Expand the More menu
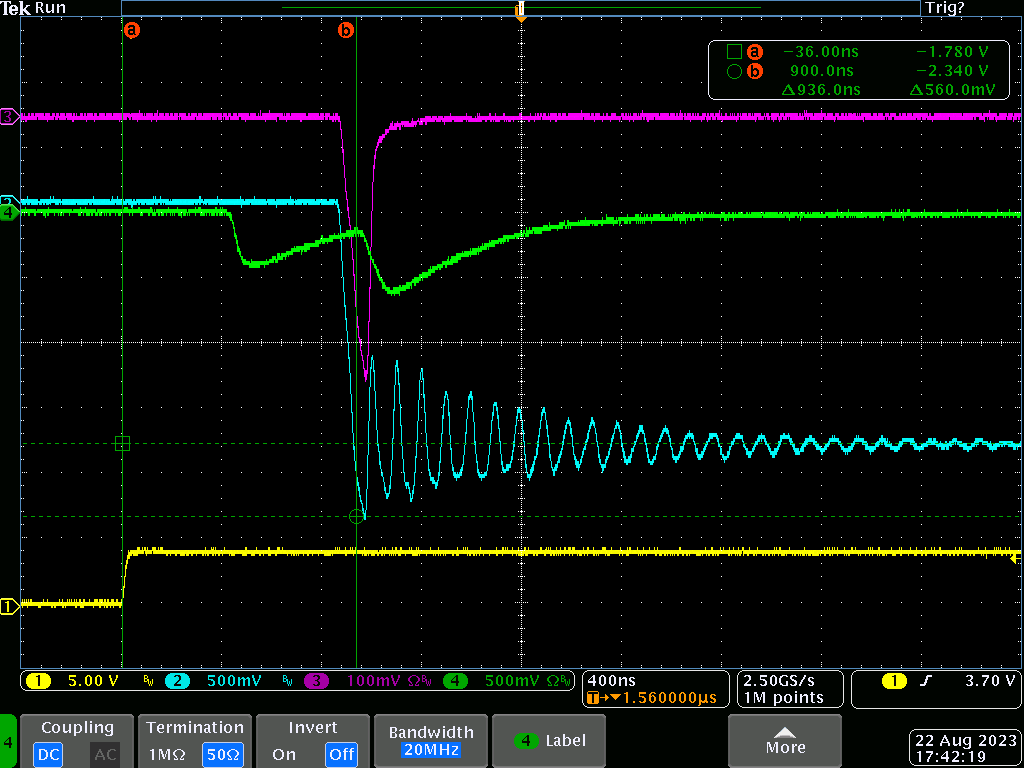1024x768 pixels. pyautogui.click(x=785, y=740)
